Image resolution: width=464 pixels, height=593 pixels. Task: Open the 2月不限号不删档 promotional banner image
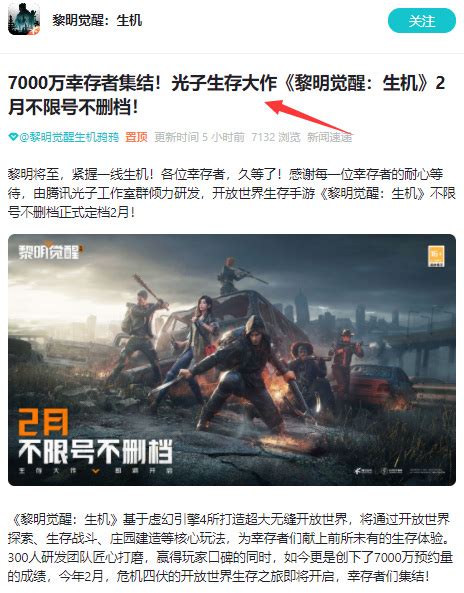(x=232, y=360)
